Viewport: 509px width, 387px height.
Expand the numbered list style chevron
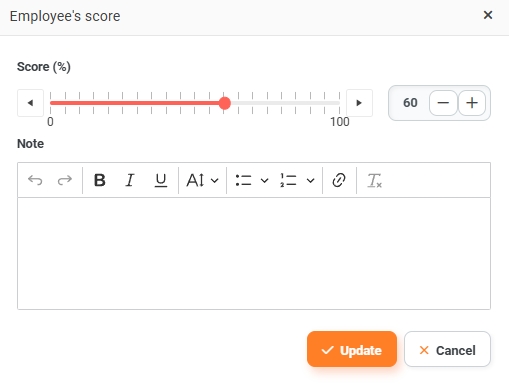tap(310, 181)
